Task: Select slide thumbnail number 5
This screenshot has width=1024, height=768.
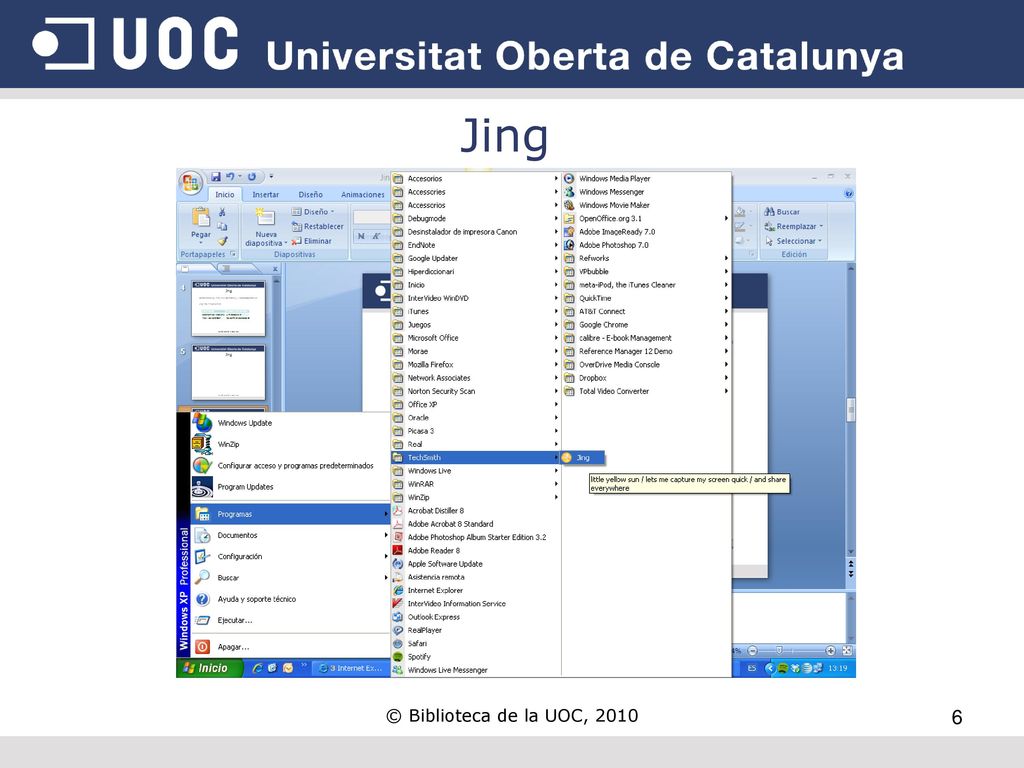Action: (x=228, y=372)
